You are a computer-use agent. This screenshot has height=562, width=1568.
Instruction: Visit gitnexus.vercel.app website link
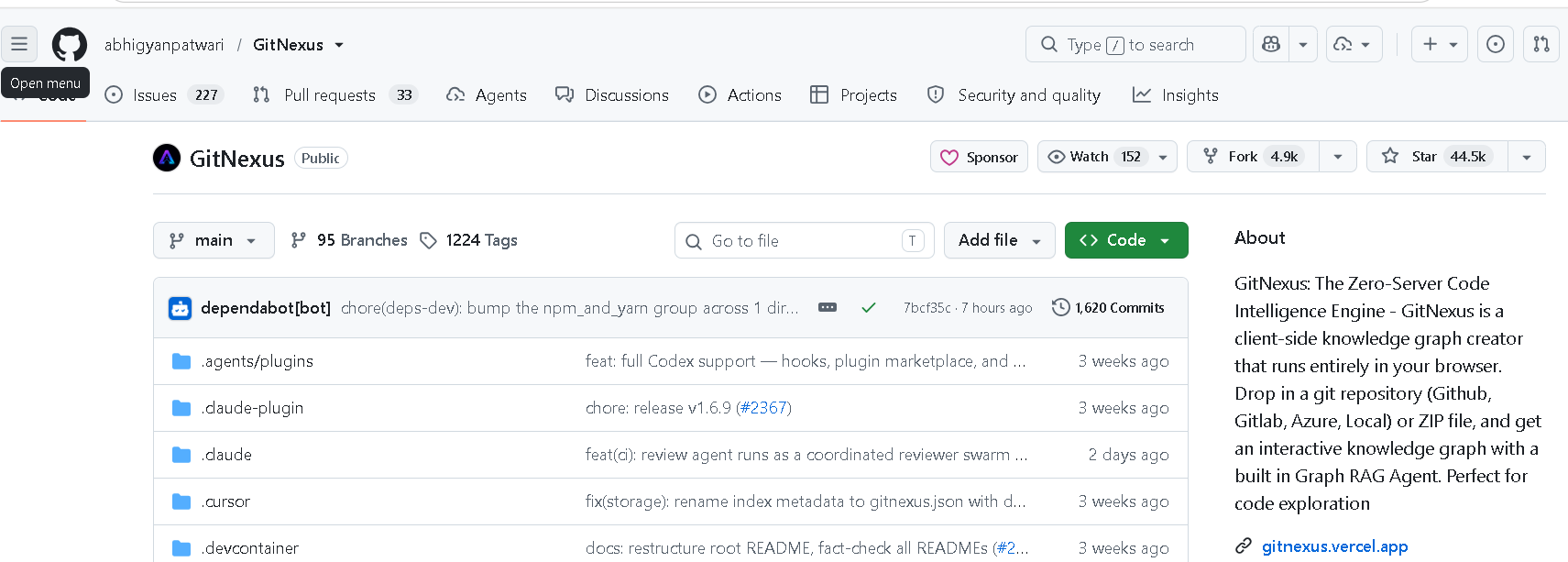[1334, 546]
